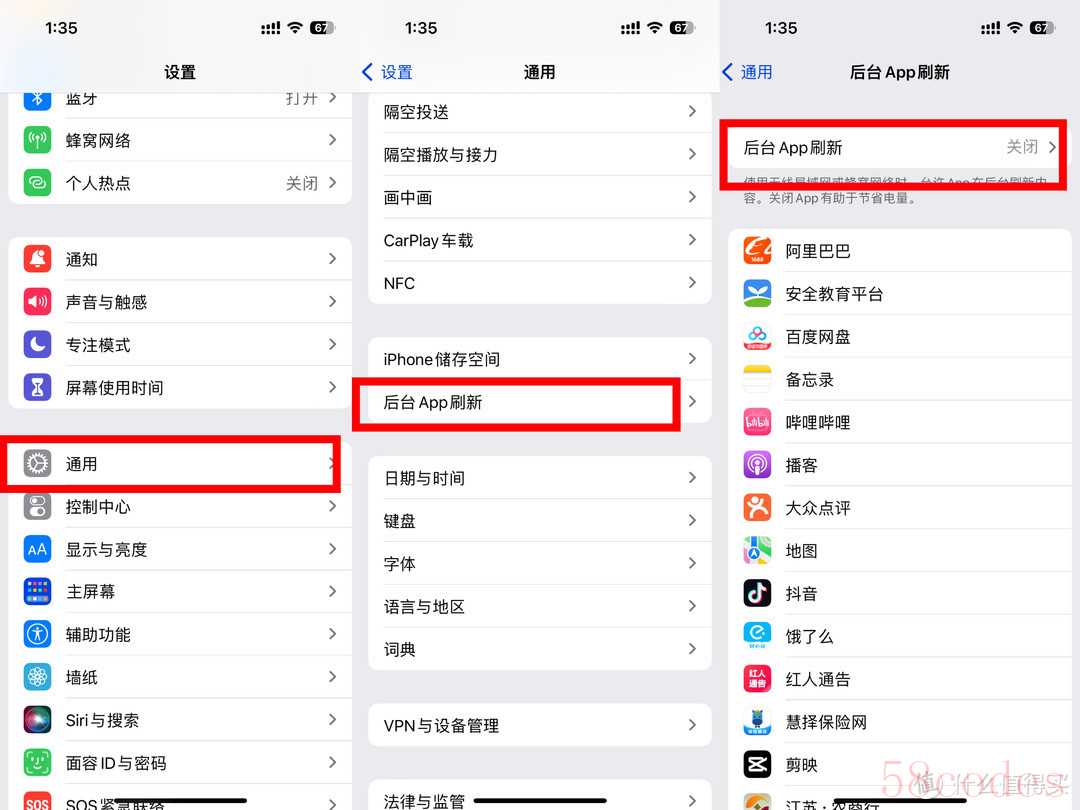
Task: Expand the iPhone储存空间 chevron
Action: (692, 359)
